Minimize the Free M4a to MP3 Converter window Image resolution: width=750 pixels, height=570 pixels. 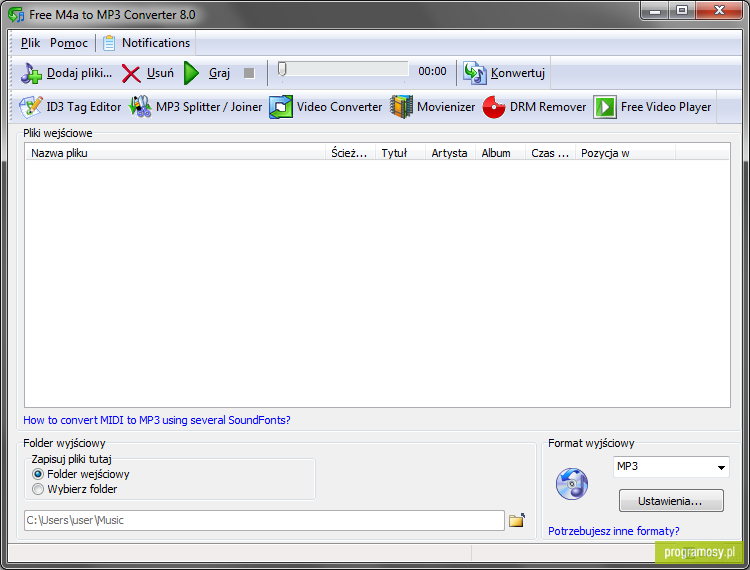click(x=655, y=11)
